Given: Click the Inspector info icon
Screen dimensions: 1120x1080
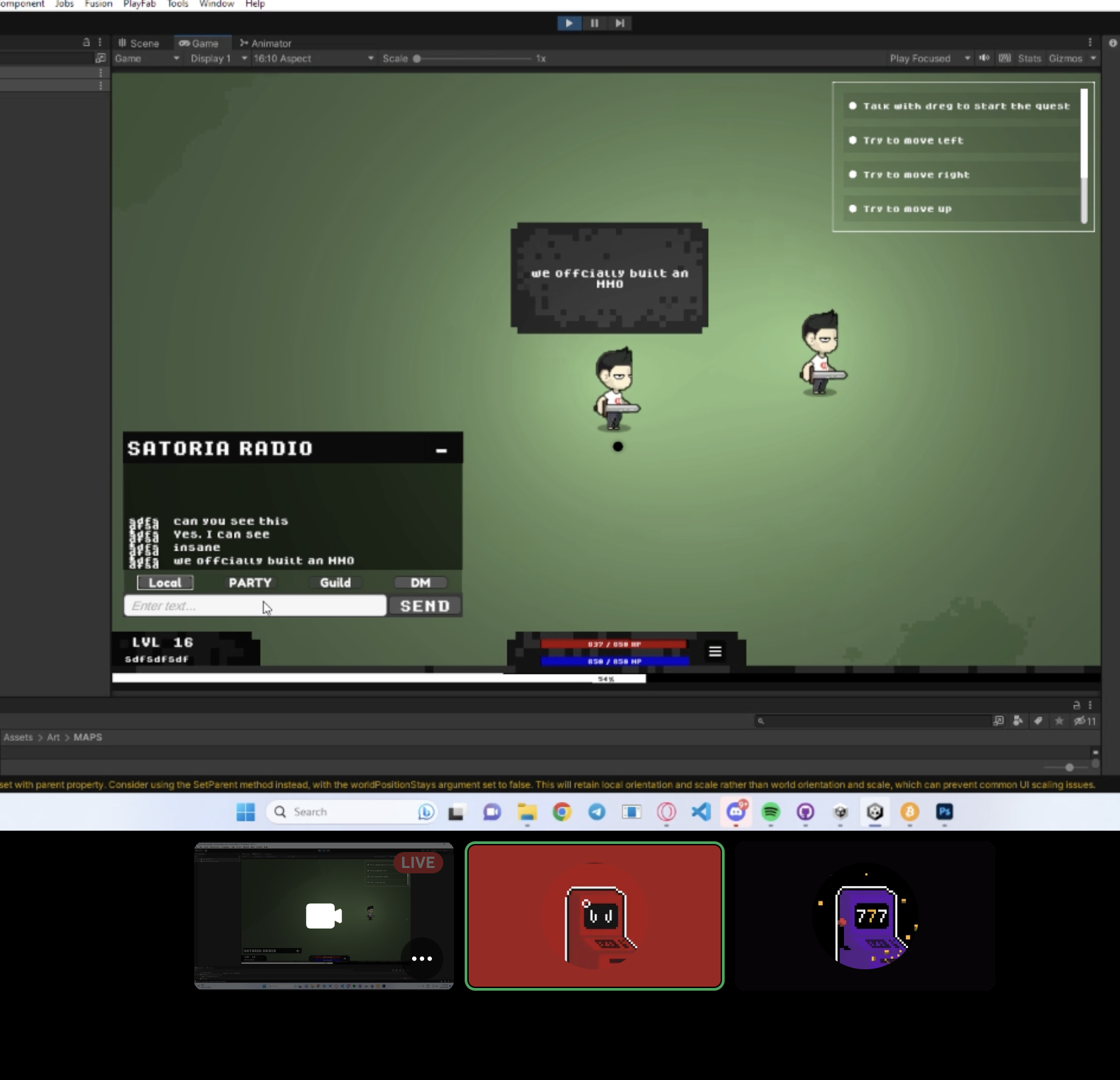Looking at the screenshot, I should [x=1113, y=43].
